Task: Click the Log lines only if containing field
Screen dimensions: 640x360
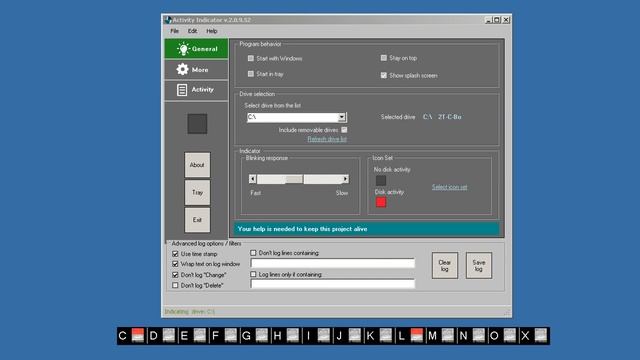Action: pos(333,284)
